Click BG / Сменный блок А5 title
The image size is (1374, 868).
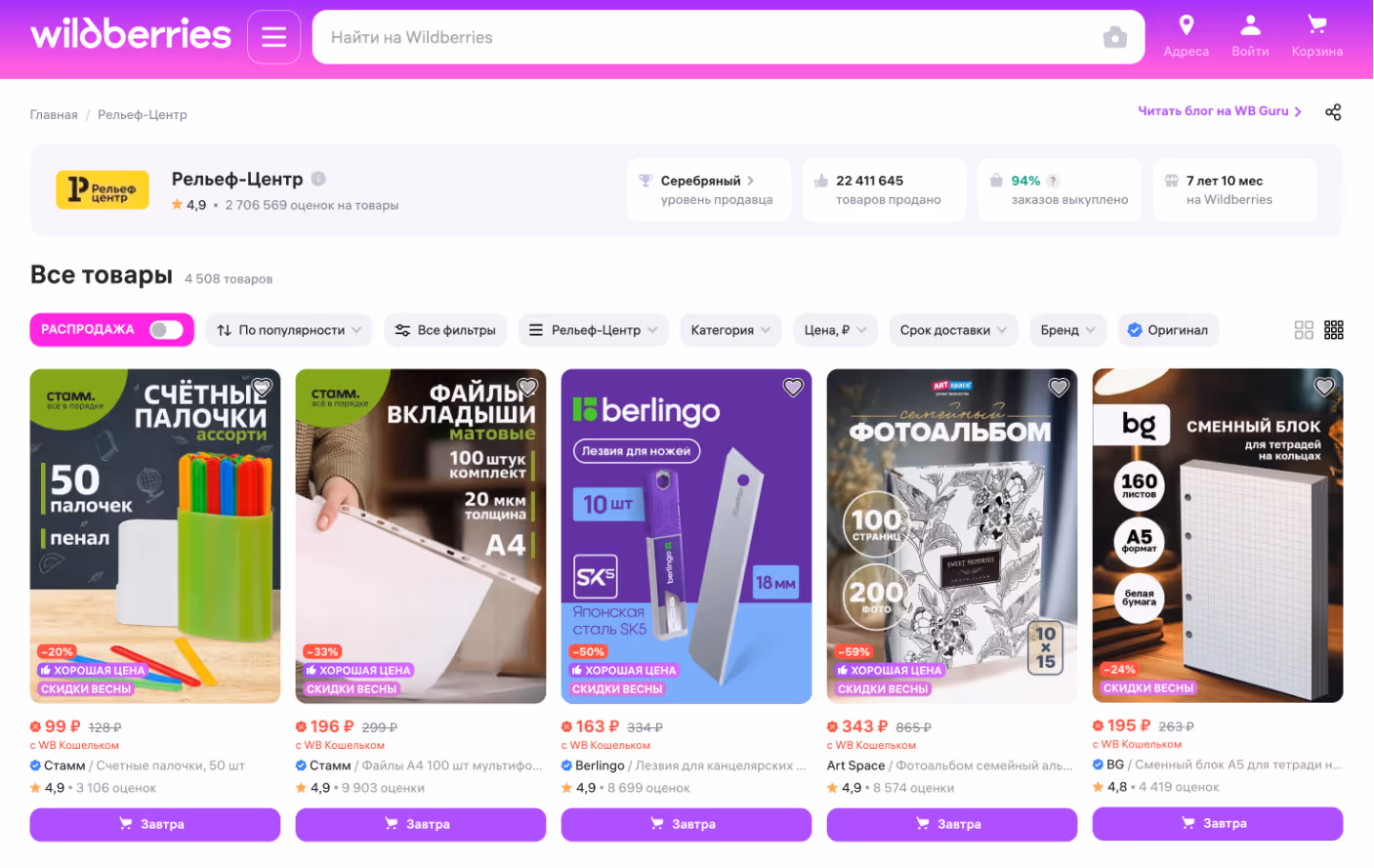click(1218, 765)
